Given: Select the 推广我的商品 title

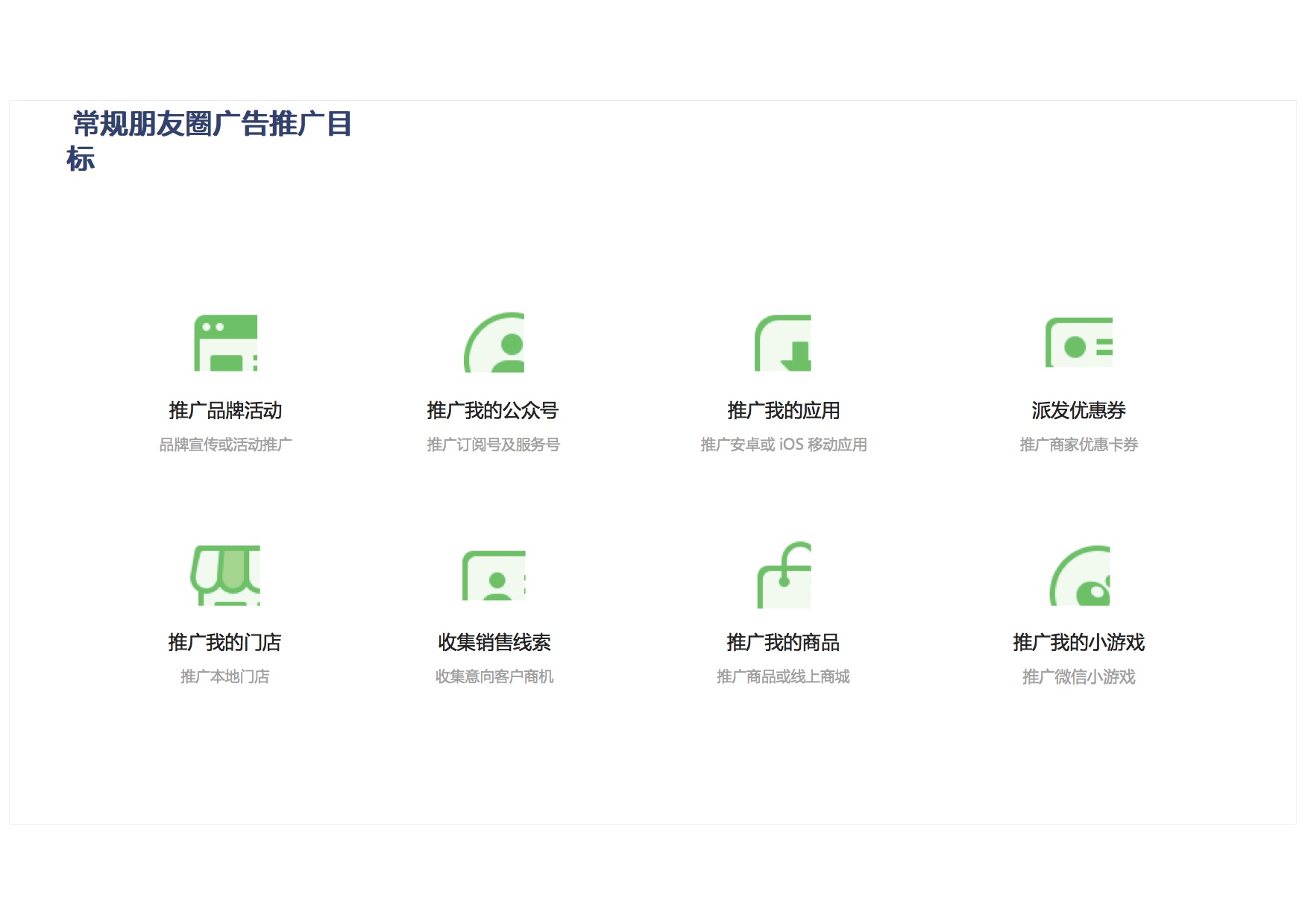Looking at the screenshot, I should click(x=783, y=643).
